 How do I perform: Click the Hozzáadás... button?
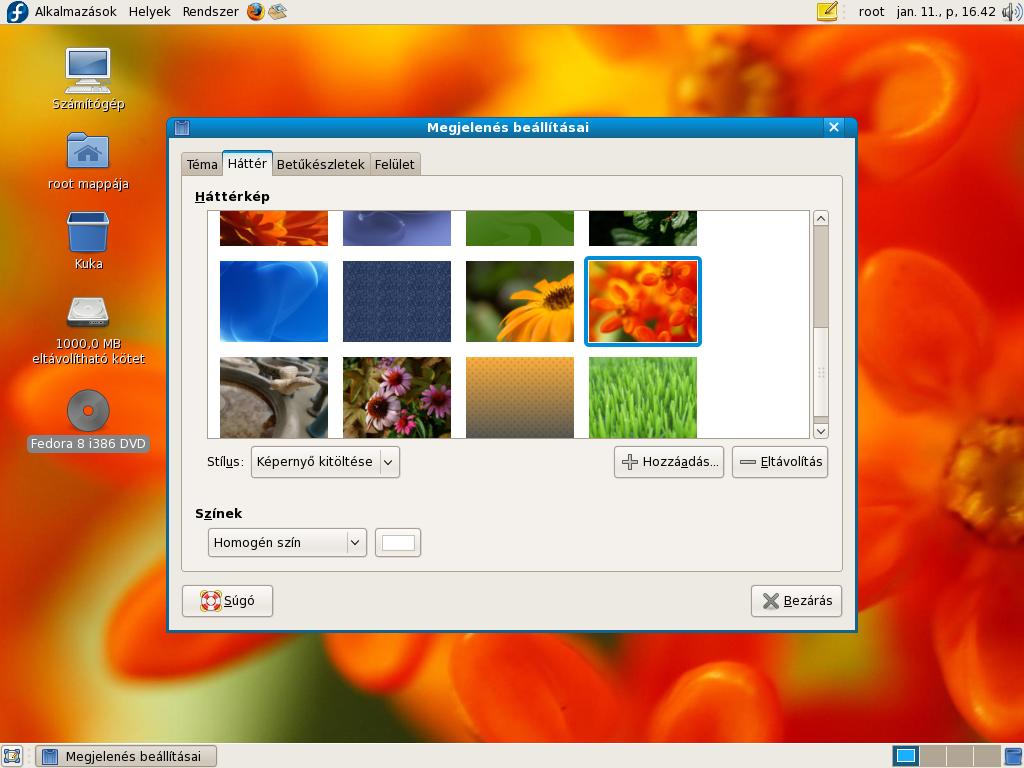click(x=669, y=462)
